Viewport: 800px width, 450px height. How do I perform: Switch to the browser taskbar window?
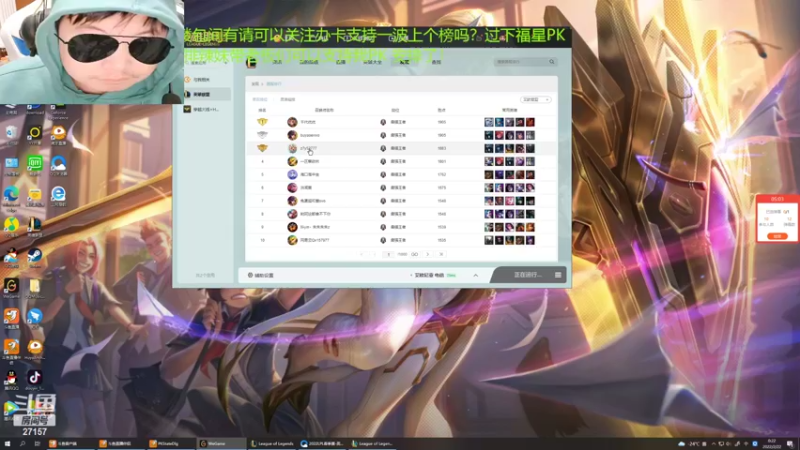click(x=323, y=444)
